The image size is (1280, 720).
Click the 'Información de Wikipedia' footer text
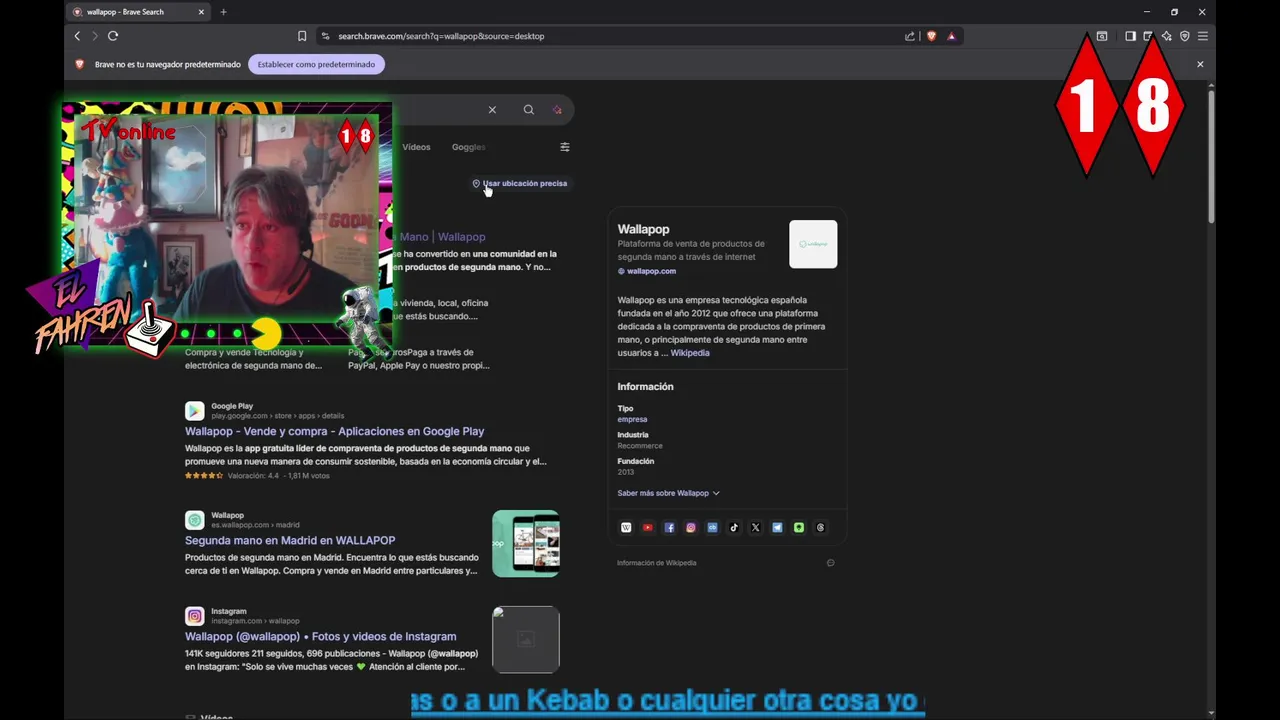click(656, 563)
